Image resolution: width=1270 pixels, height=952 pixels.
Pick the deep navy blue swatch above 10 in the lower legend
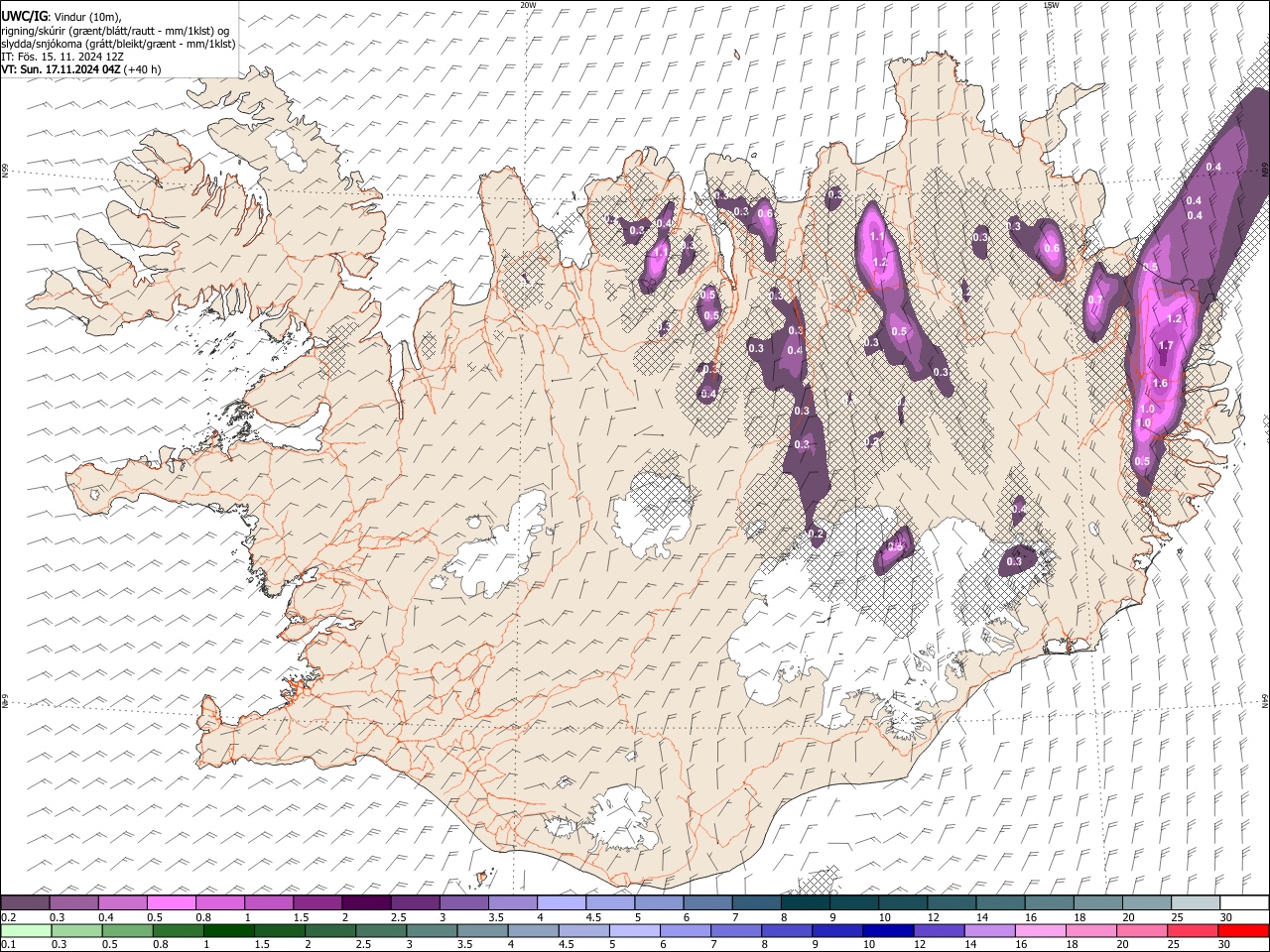888,930
